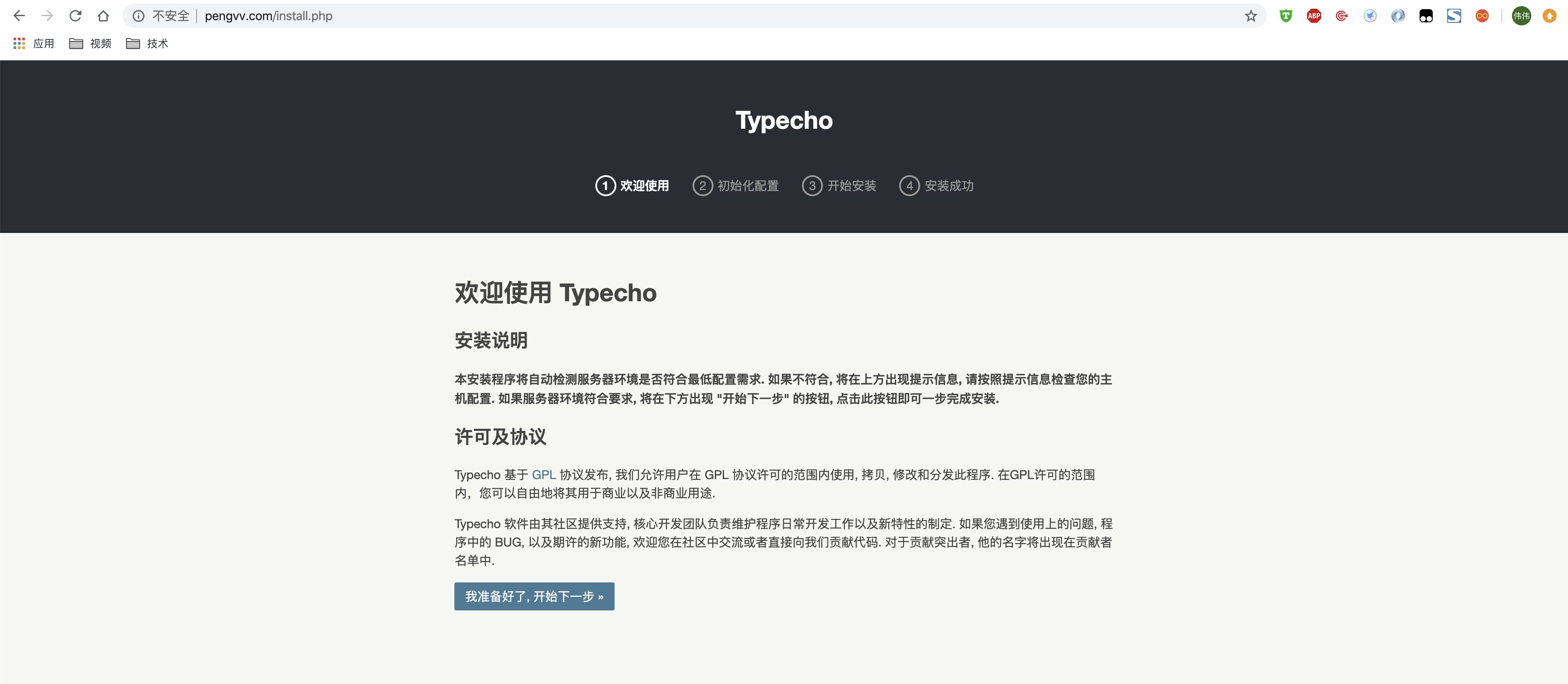Open the Tampermonkey extension
The image size is (1568, 684).
tap(1286, 16)
